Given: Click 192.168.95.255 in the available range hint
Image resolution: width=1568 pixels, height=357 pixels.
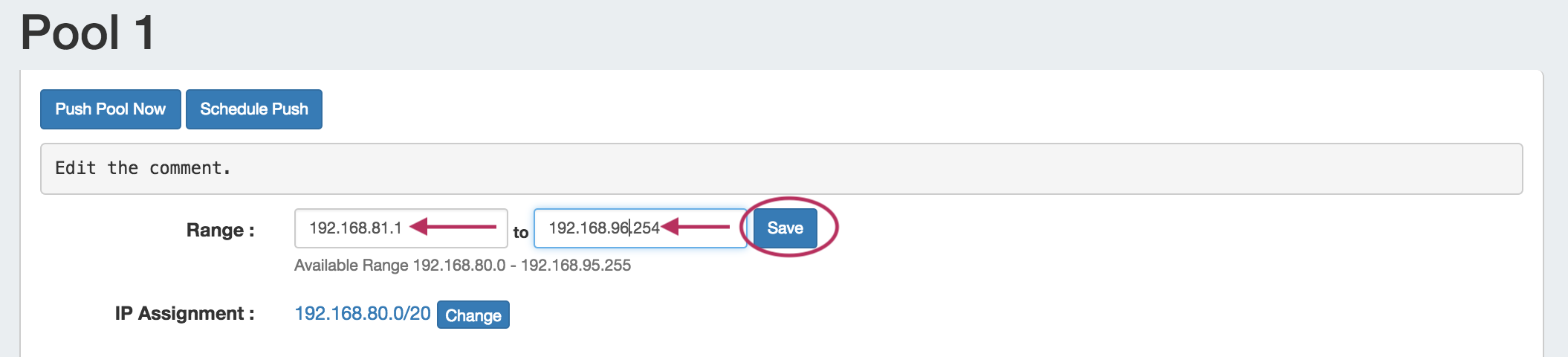Looking at the screenshot, I should click(576, 266).
